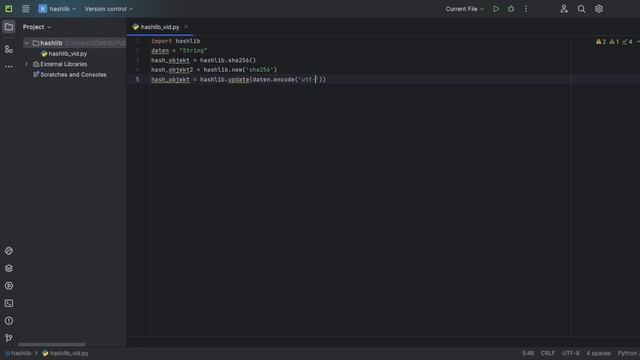The width and height of the screenshot is (640, 360).
Task: Expand the External Libraries node
Action: pos(27,64)
